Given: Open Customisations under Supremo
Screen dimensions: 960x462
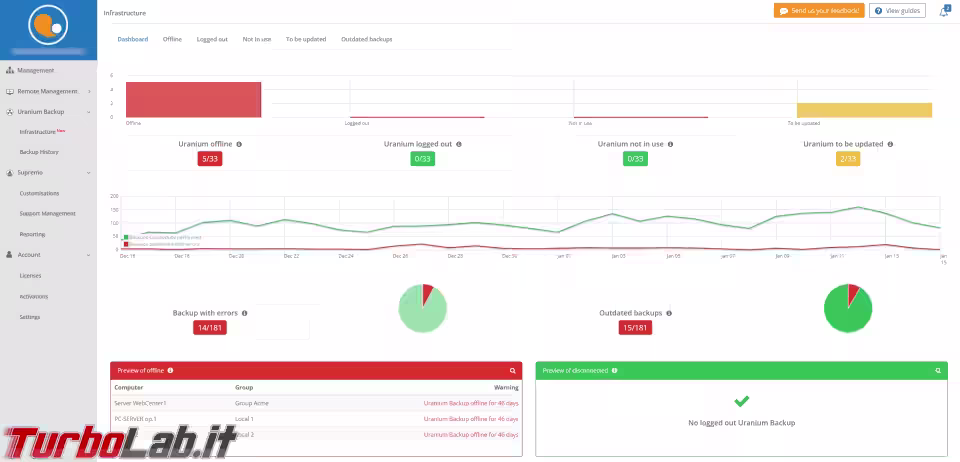Looking at the screenshot, I should click(39, 193).
